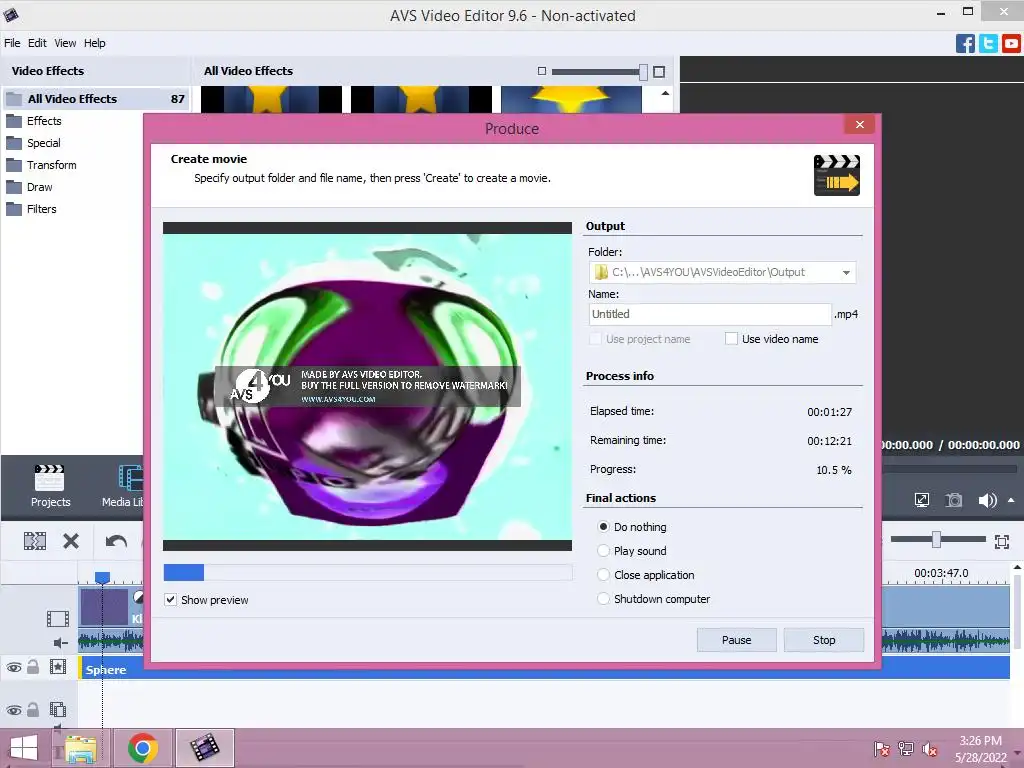
Task: Select the Shutdown computer radio button
Action: (603, 599)
